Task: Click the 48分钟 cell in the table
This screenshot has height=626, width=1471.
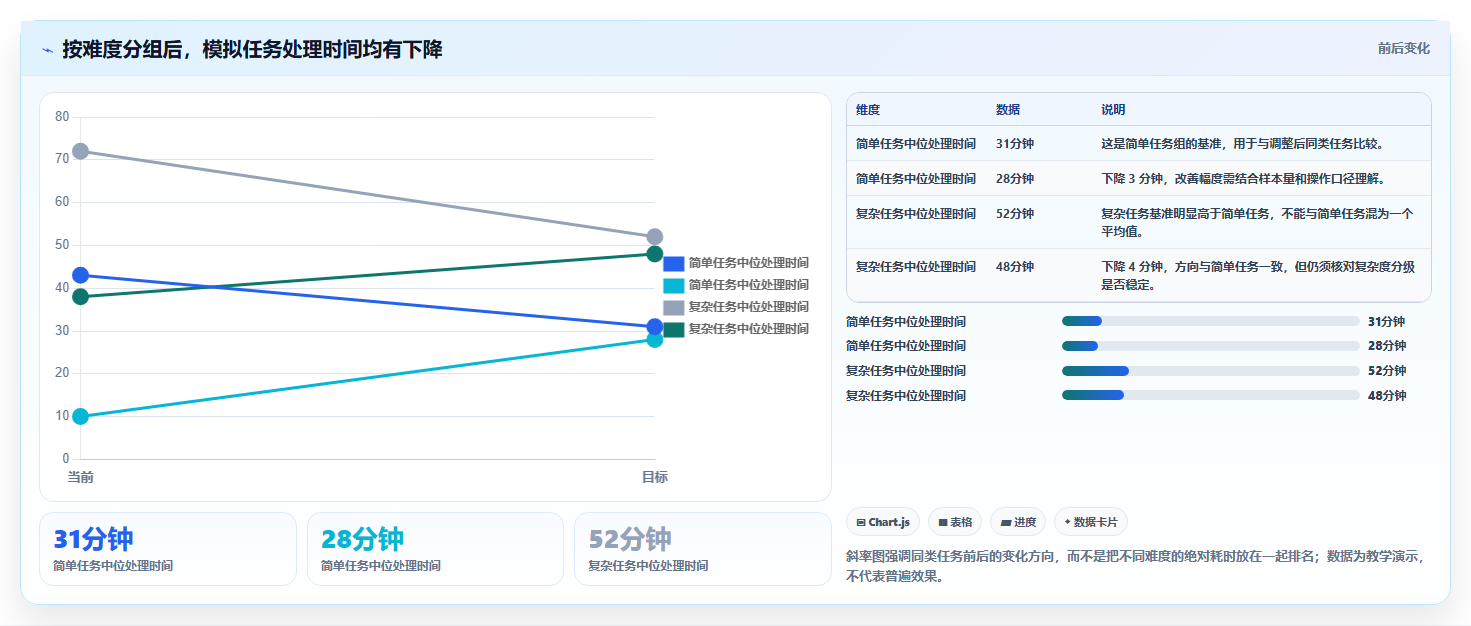Action: [1015, 267]
